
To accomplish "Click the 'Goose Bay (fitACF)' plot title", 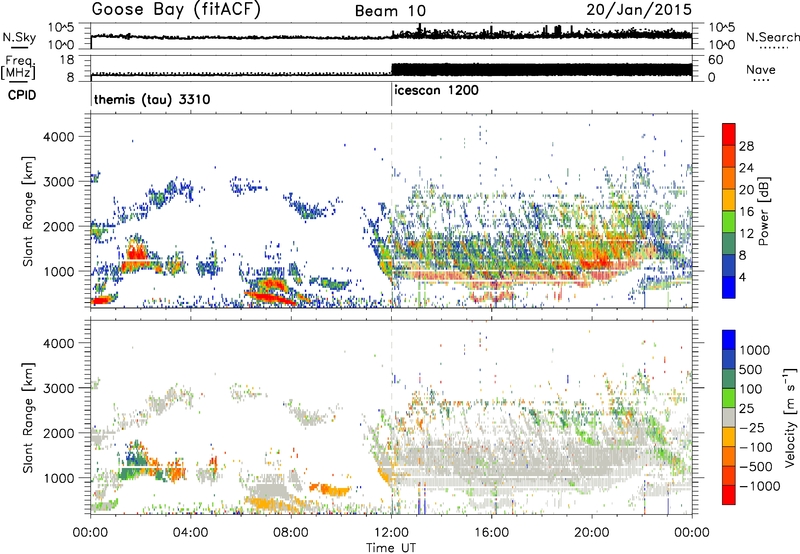I will [x=176, y=10].
